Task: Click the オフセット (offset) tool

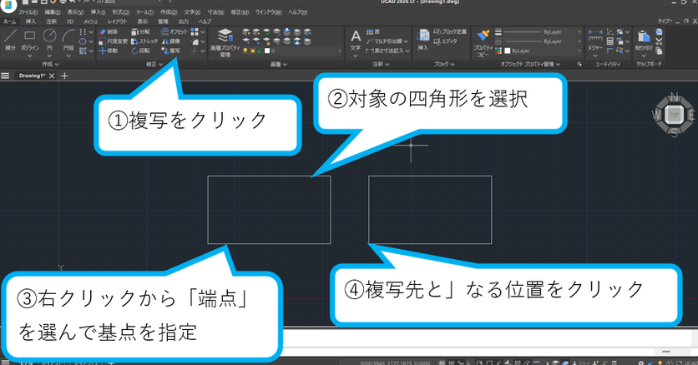Action: click(174, 32)
